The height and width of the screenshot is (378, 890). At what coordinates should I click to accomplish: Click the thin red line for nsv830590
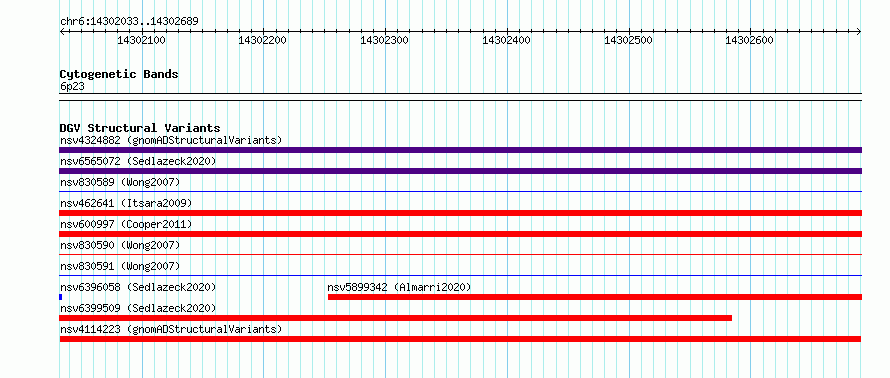pyautogui.click(x=460, y=255)
